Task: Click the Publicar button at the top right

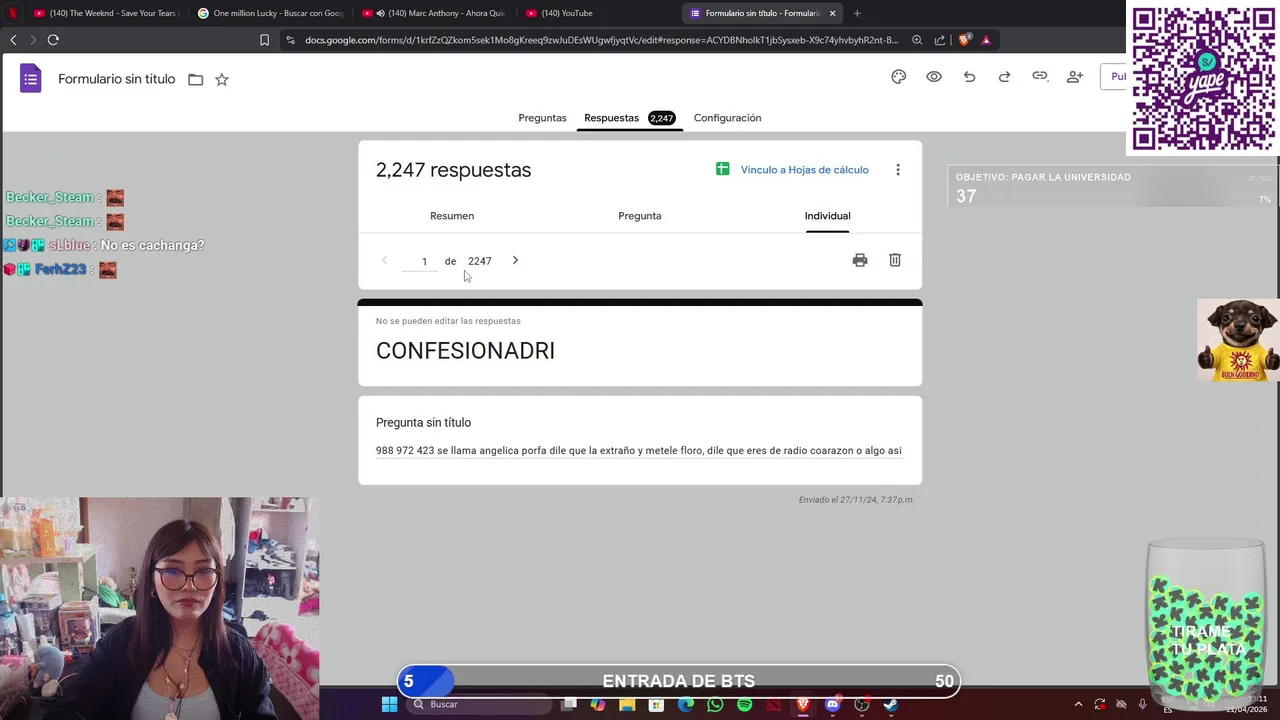Action: point(1114,77)
